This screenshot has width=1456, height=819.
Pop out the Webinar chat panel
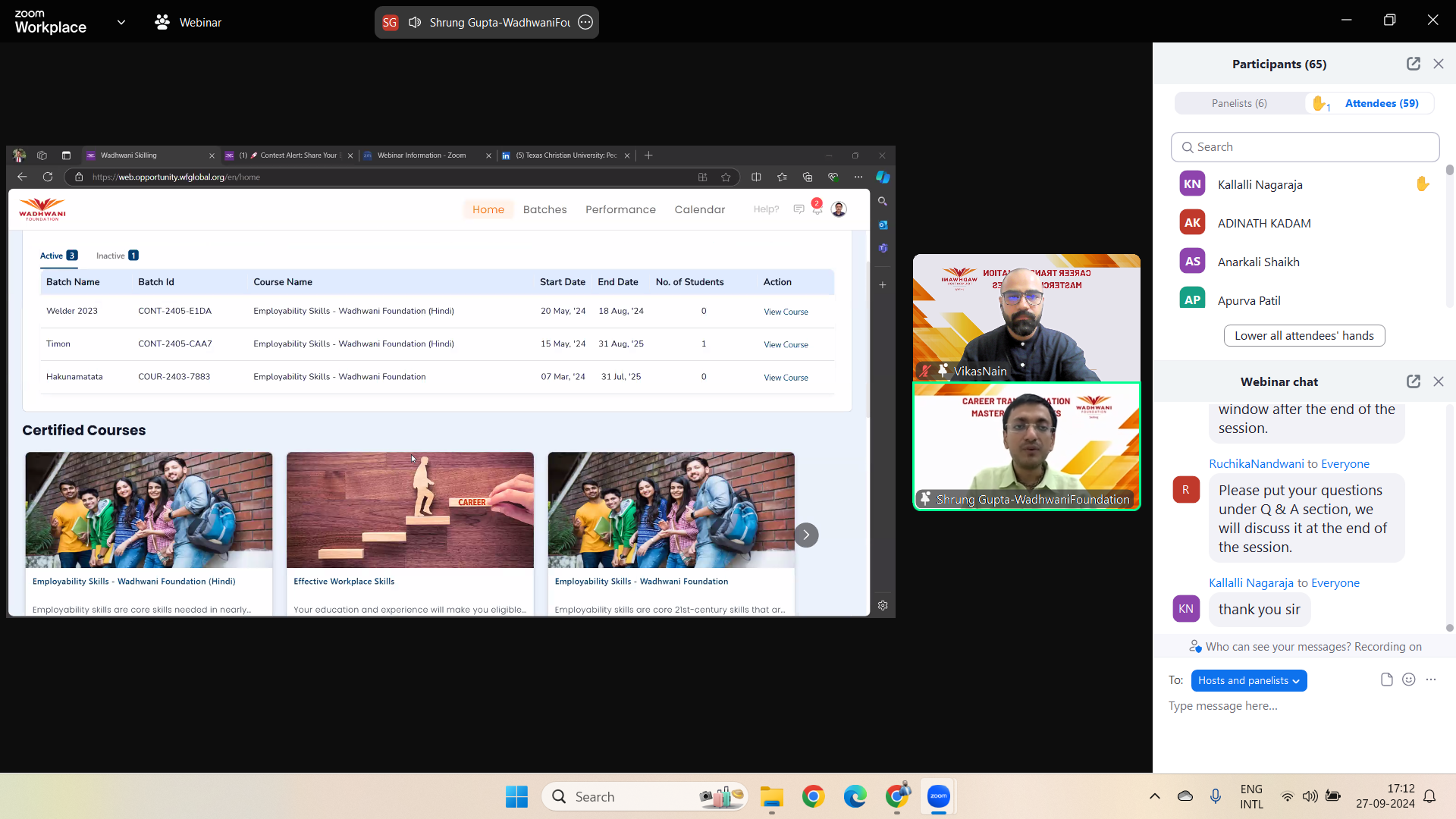pos(1413,381)
